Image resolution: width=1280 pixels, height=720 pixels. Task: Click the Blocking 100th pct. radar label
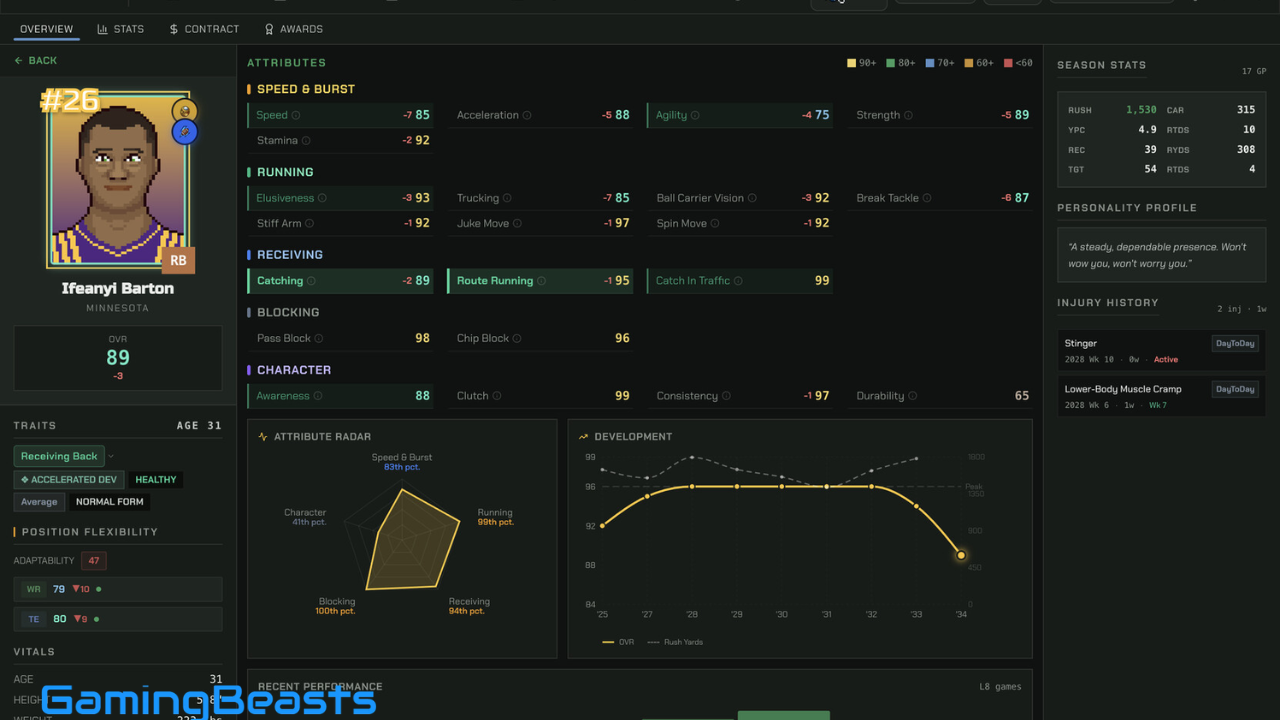[x=336, y=606]
